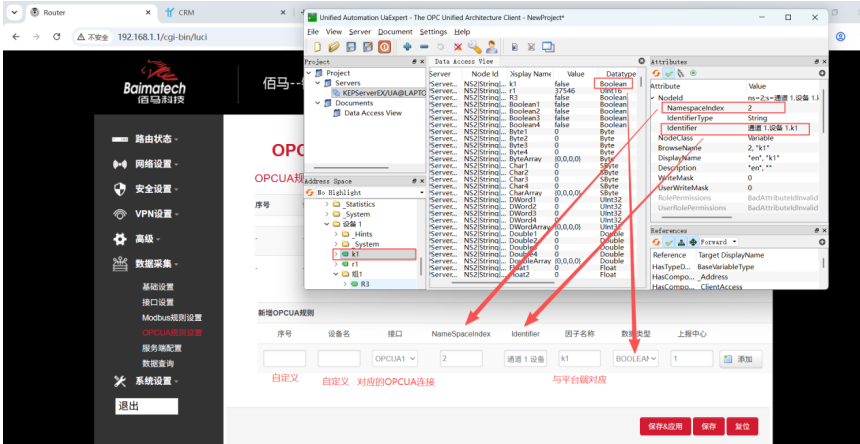Close the Data Access View document

click(x=642, y=61)
